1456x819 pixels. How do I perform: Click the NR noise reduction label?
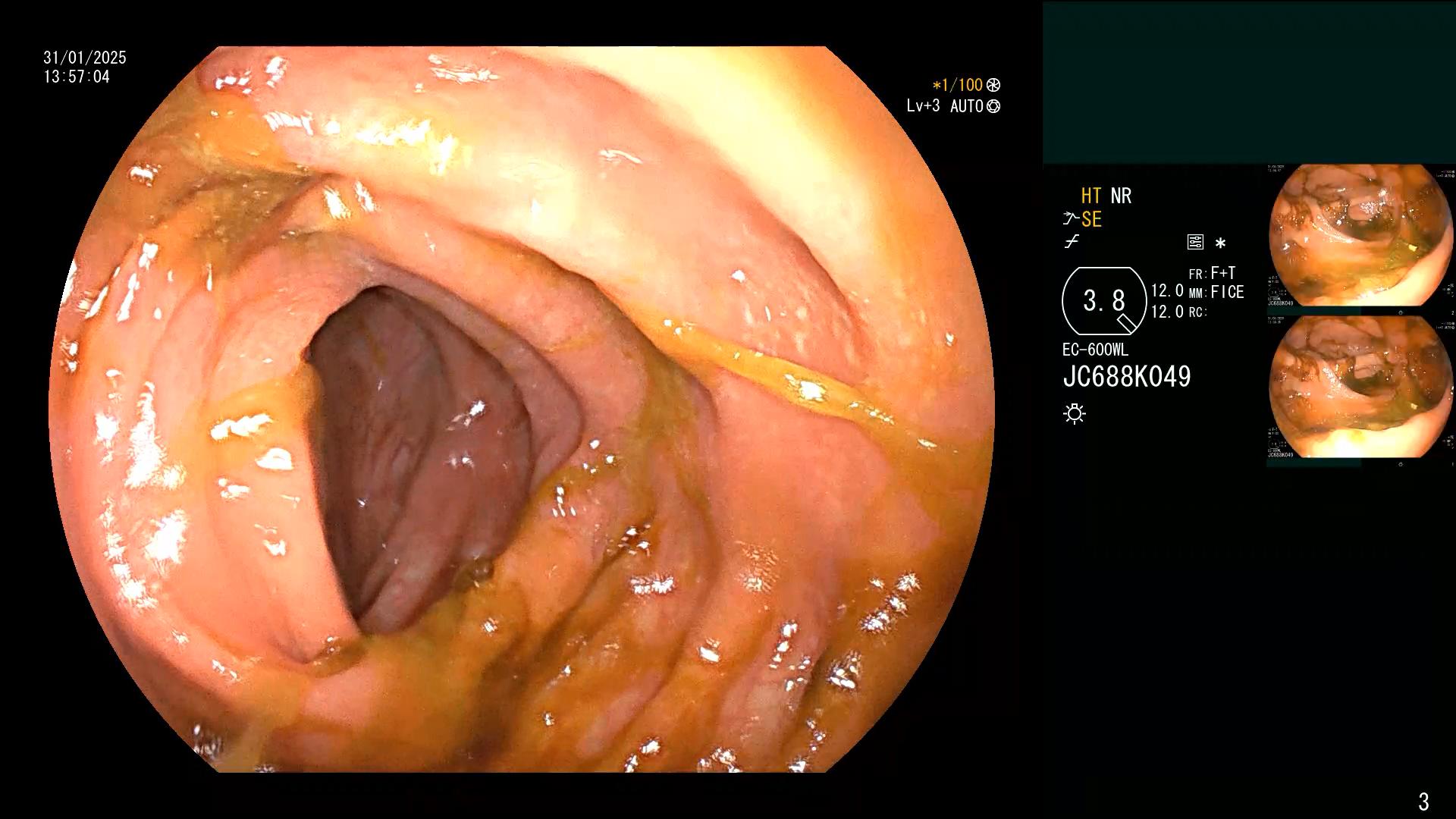(1121, 196)
